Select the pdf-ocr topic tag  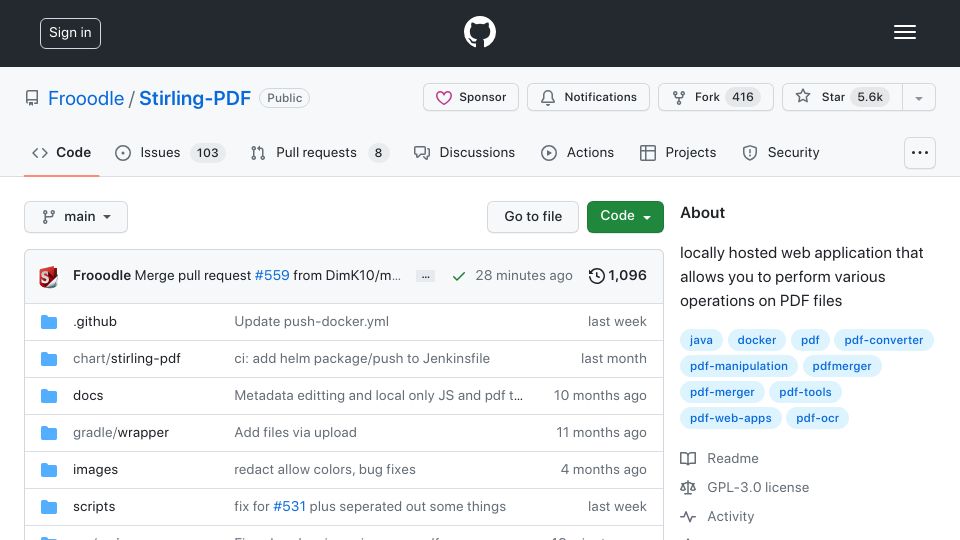(x=817, y=418)
